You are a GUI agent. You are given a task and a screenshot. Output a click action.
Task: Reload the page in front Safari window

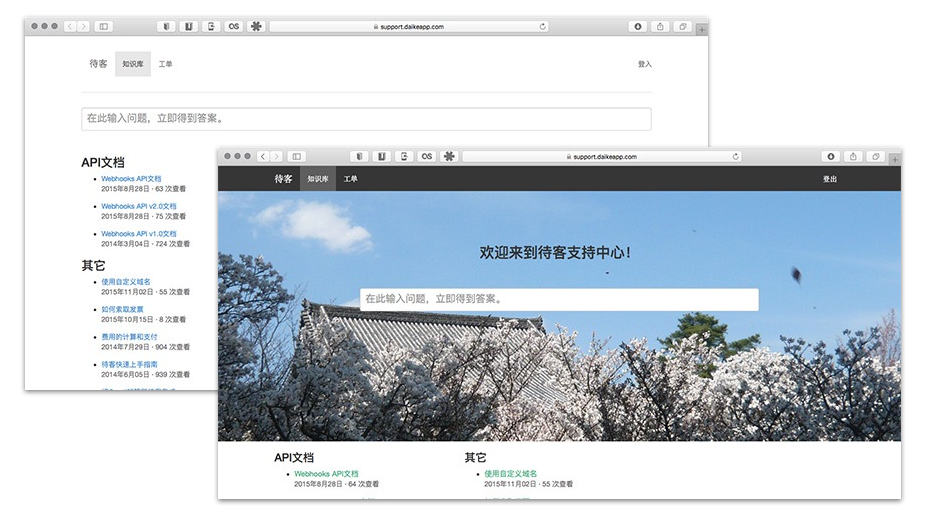736,157
